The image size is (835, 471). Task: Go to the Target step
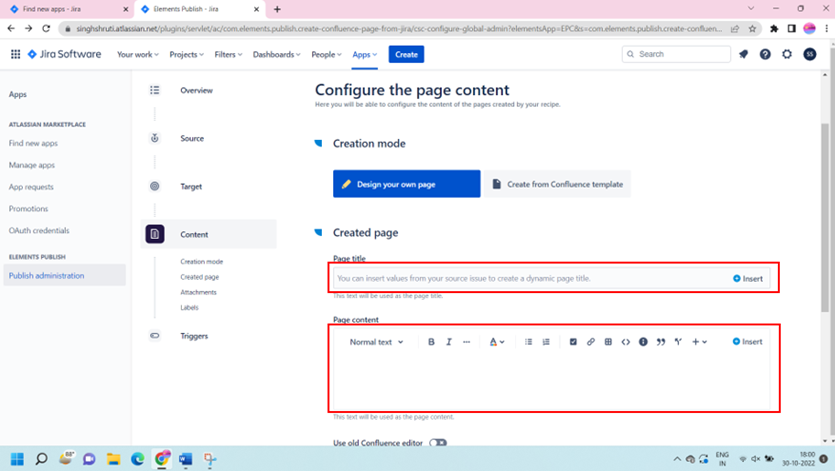(191, 186)
